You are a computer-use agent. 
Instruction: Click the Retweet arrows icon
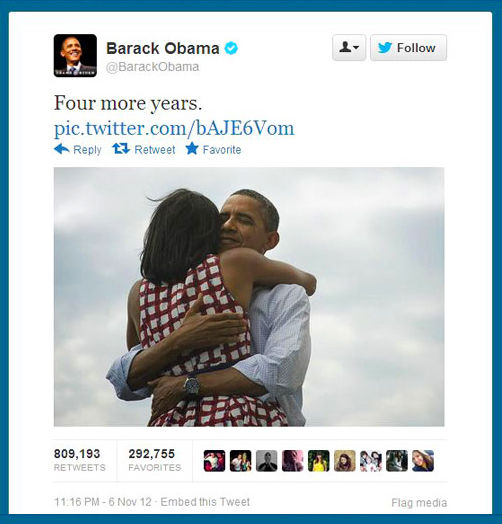(121, 148)
